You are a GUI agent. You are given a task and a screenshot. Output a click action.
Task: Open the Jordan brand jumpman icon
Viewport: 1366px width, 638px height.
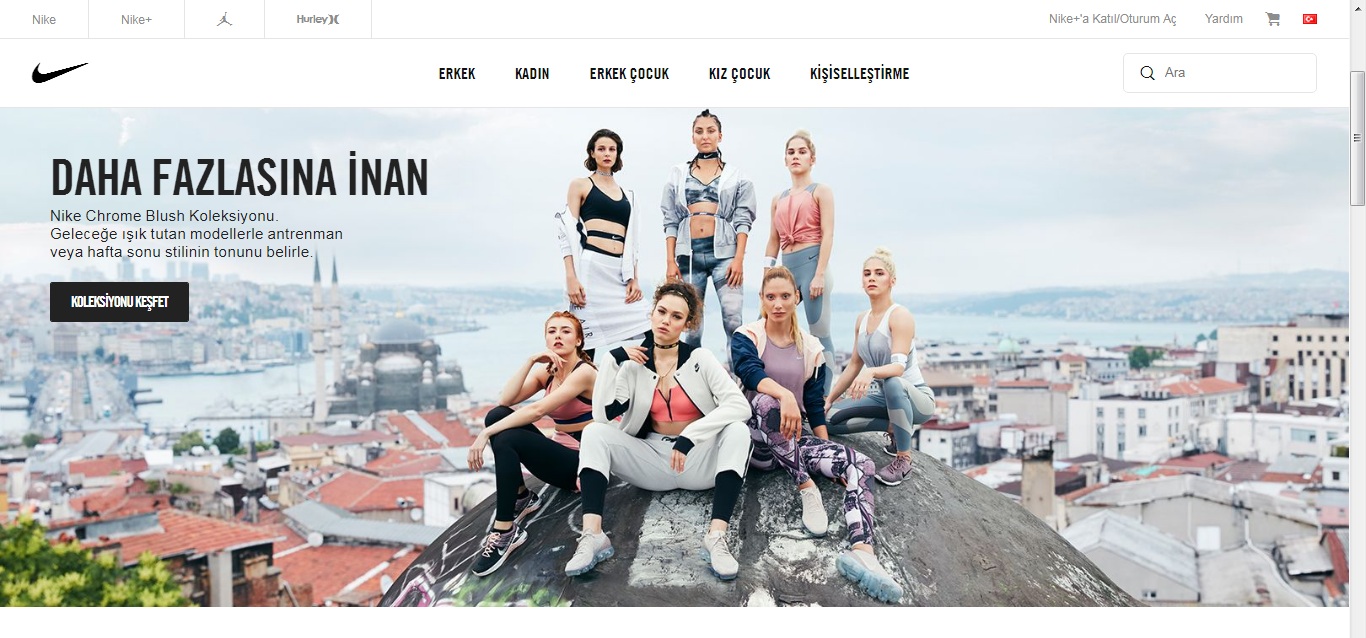pos(224,19)
